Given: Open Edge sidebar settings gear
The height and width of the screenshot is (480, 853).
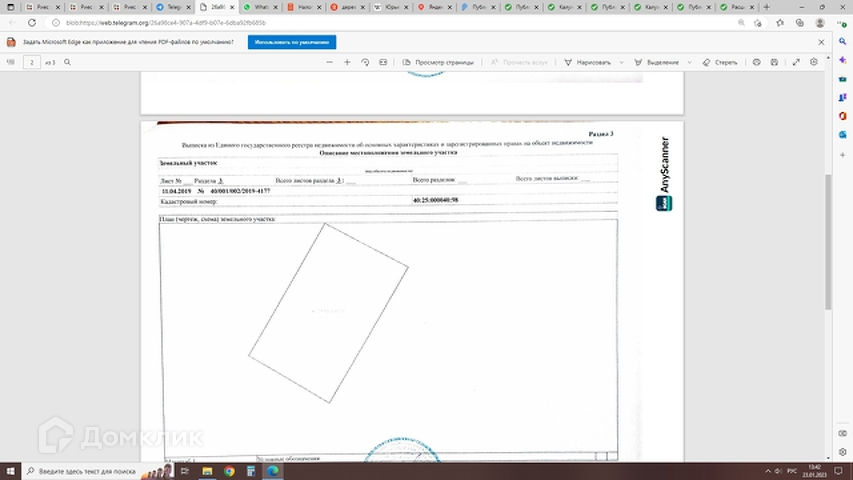Looking at the screenshot, I should tap(843, 452).
